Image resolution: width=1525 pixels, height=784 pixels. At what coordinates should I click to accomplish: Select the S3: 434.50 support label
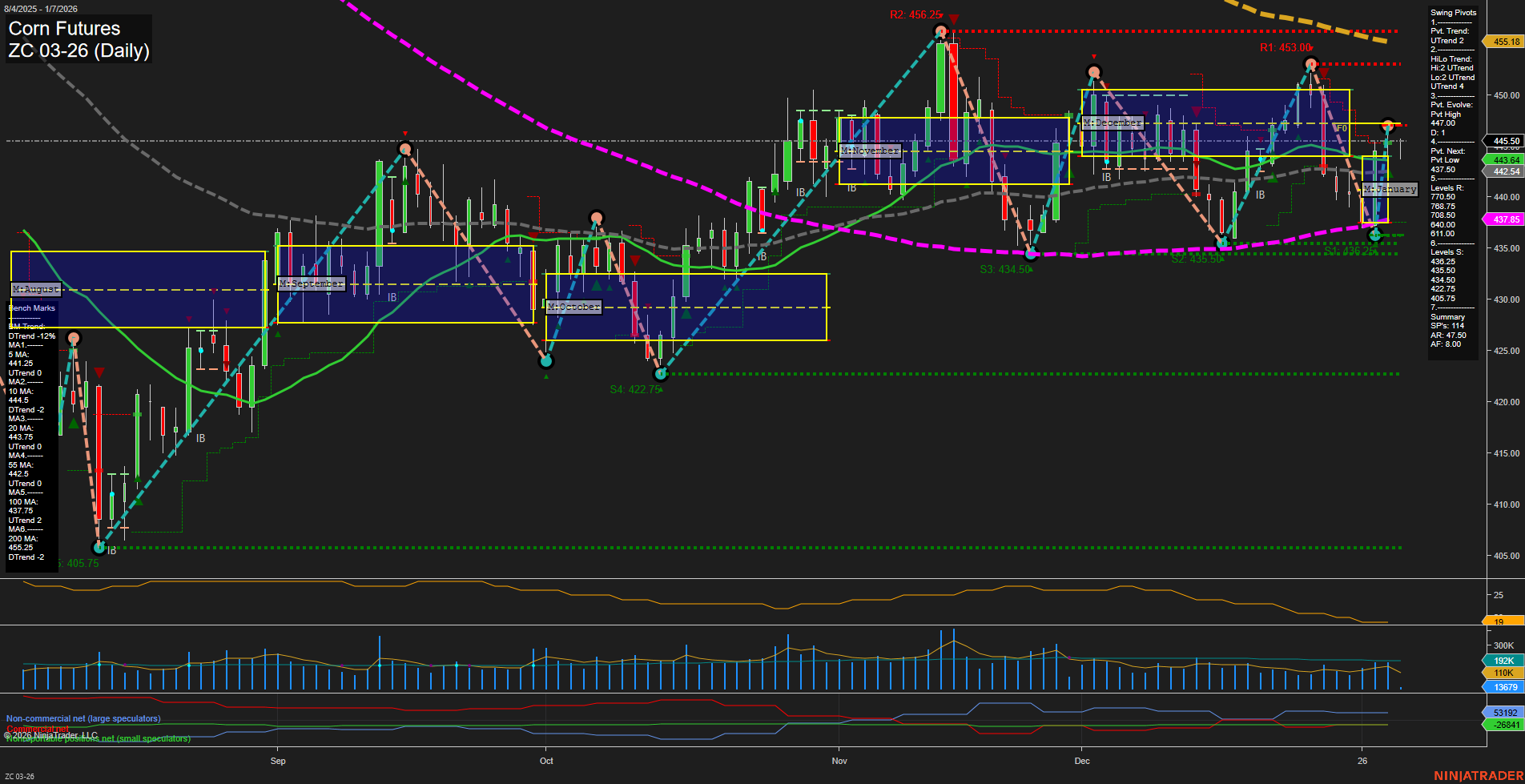click(1004, 270)
